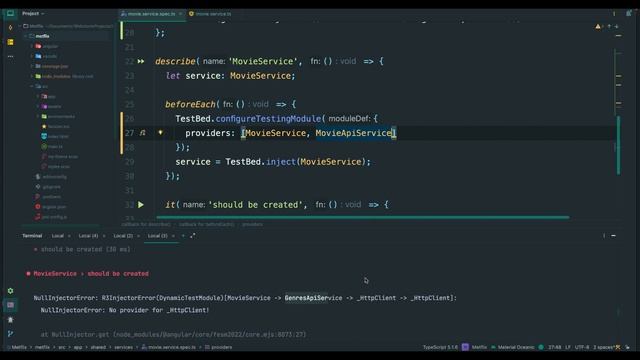Collapse the src folder
This screenshot has height=360, width=640.
[x=32, y=86]
